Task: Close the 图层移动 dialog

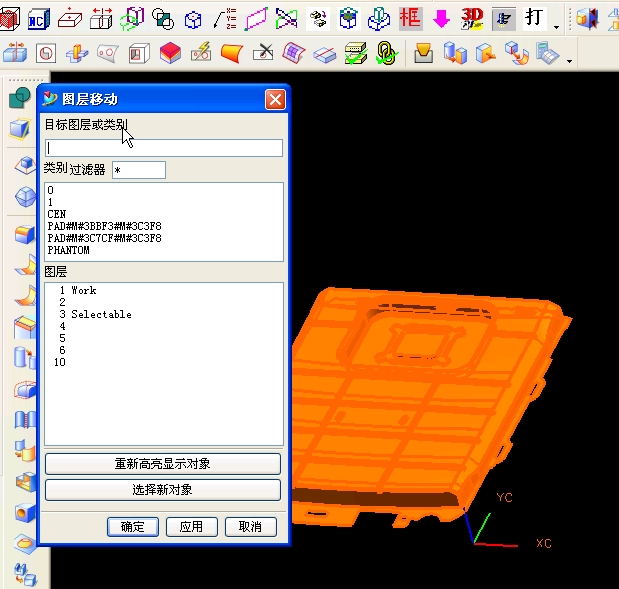Action: tap(275, 99)
